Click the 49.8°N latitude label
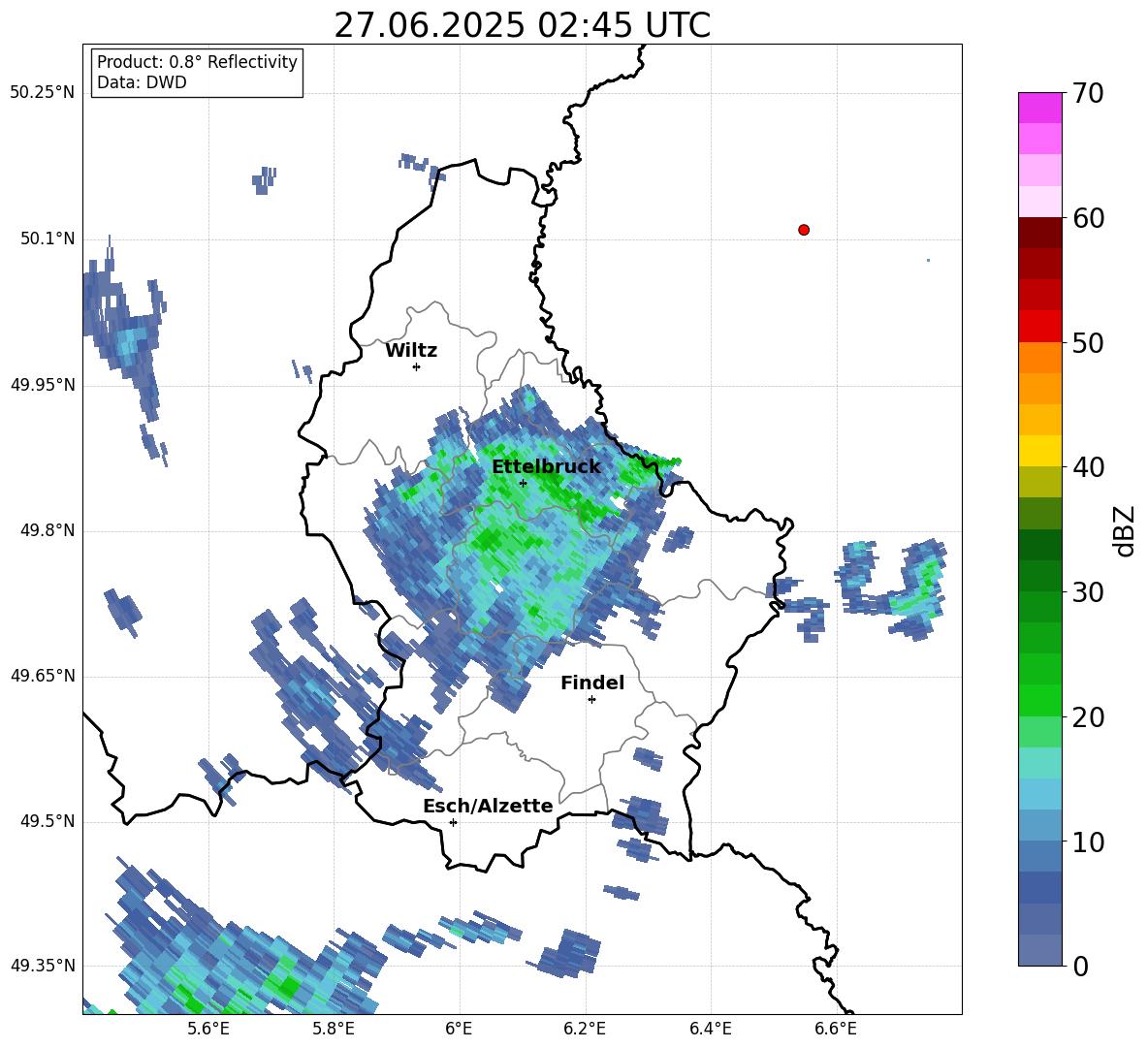This screenshot has width=1148, height=1048. pyautogui.click(x=48, y=530)
